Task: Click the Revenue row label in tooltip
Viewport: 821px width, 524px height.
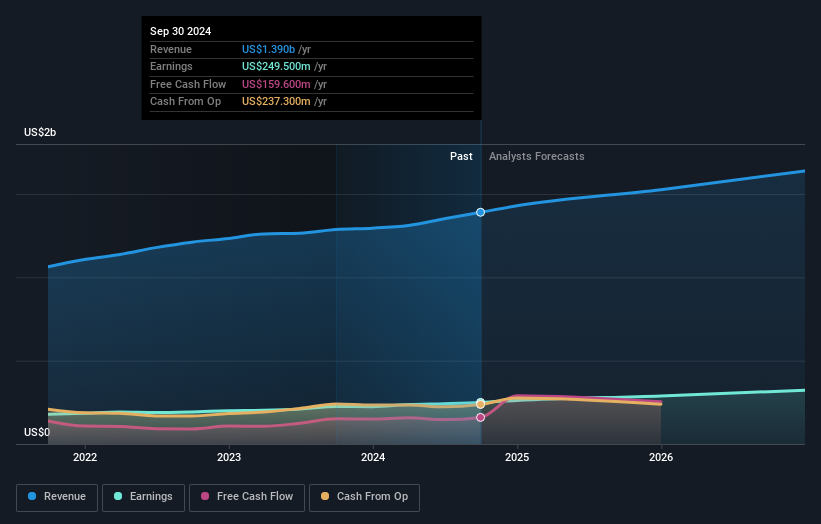Action: (x=171, y=49)
